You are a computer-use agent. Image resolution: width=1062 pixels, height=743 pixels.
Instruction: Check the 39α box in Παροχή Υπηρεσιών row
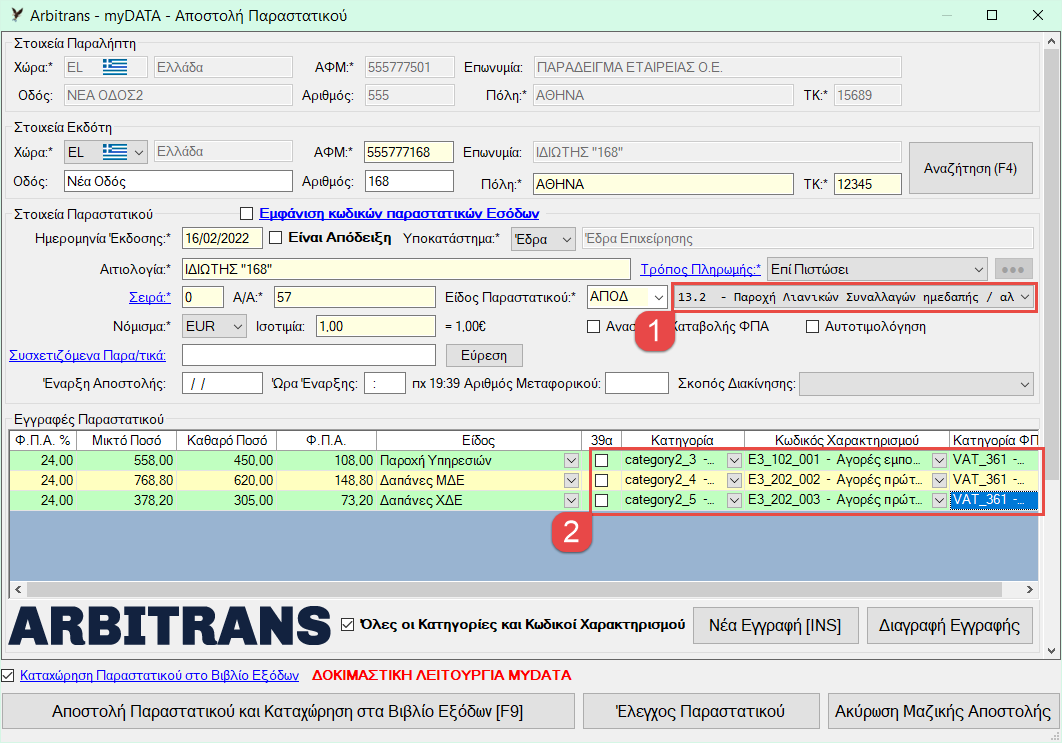click(601, 461)
